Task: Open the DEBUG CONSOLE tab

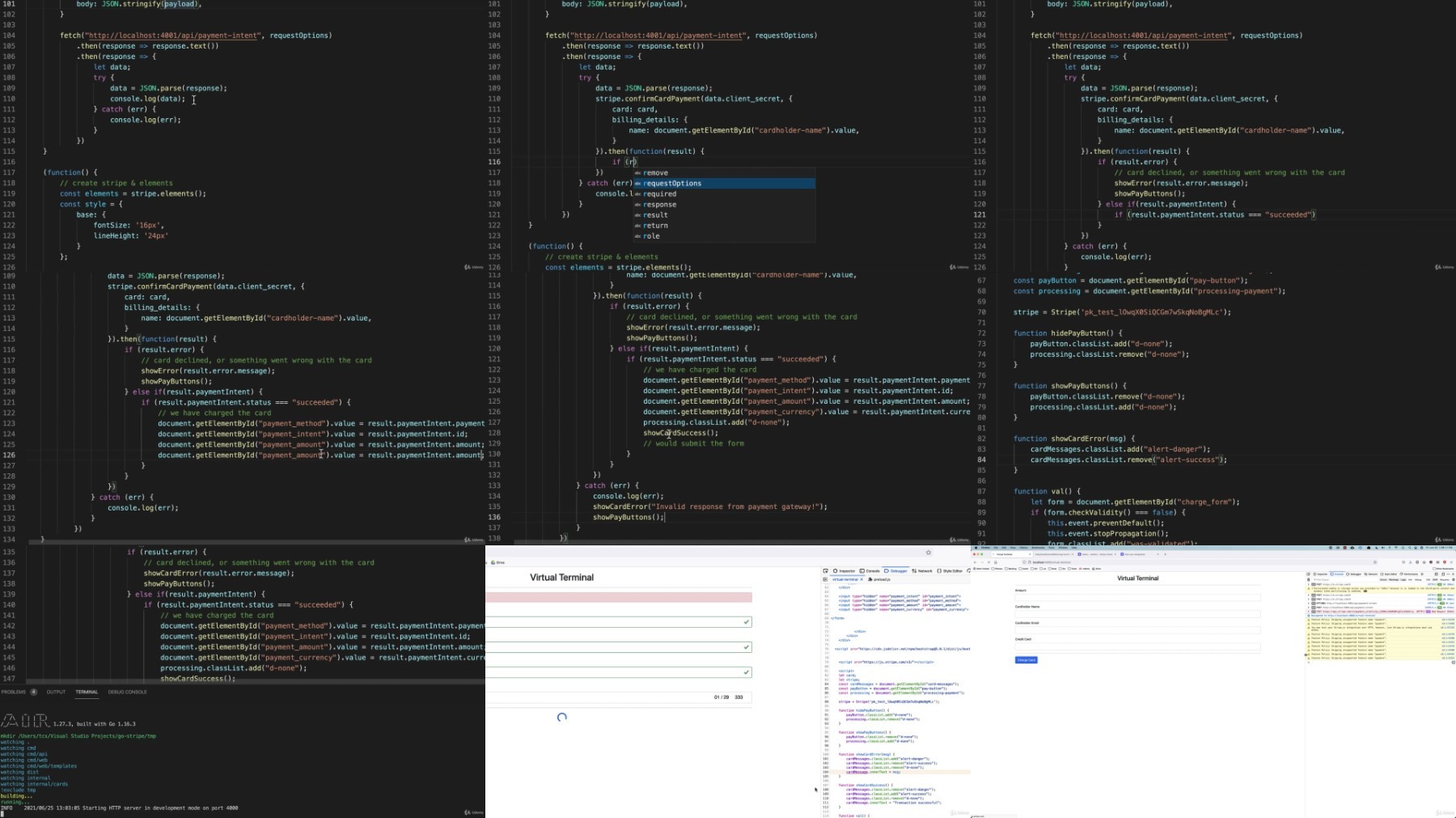Action: 128,692
